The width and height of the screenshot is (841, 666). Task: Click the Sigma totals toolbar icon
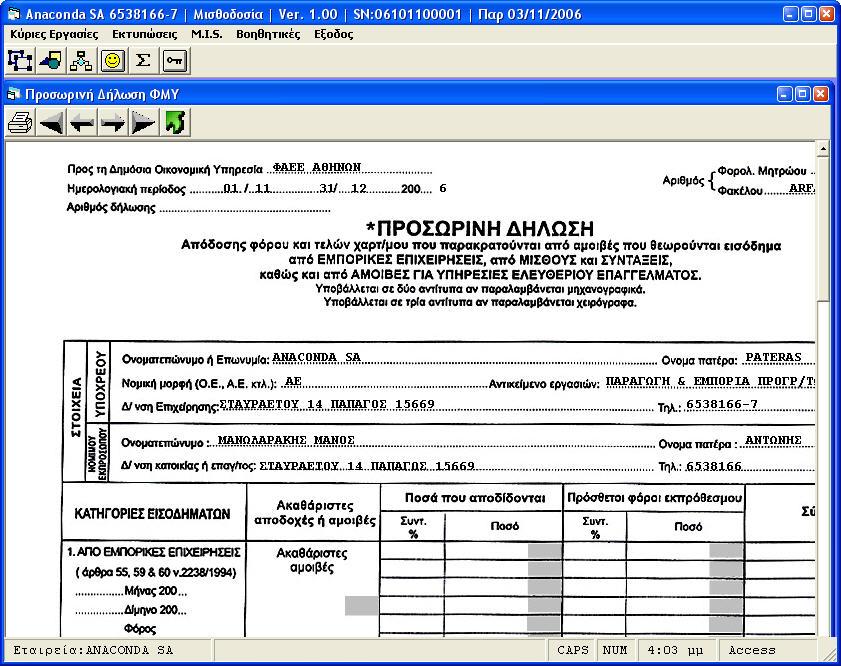143,61
